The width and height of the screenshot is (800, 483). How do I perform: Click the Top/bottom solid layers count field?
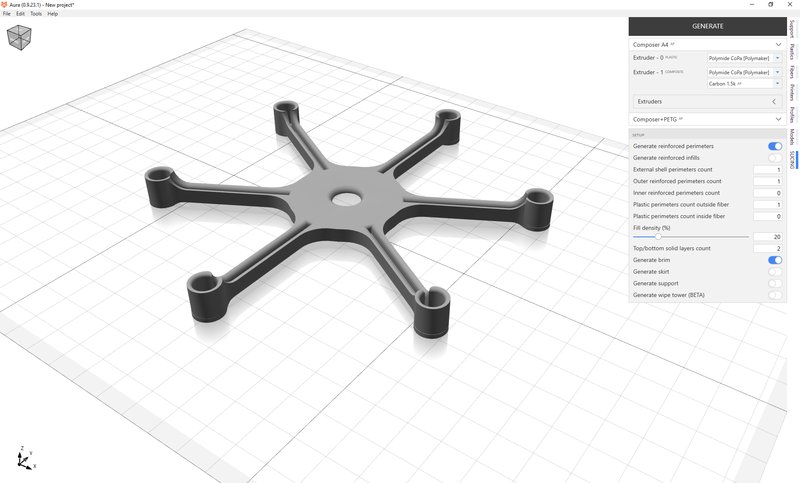[x=768, y=248]
